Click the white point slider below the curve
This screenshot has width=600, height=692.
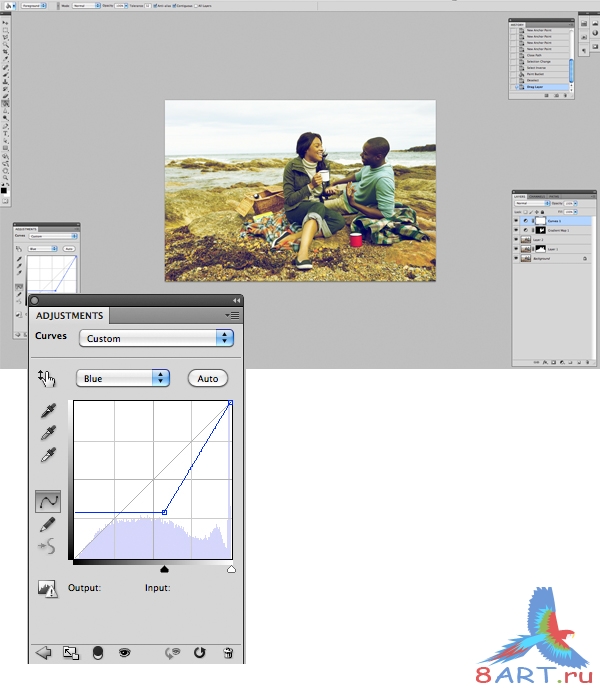click(x=231, y=569)
